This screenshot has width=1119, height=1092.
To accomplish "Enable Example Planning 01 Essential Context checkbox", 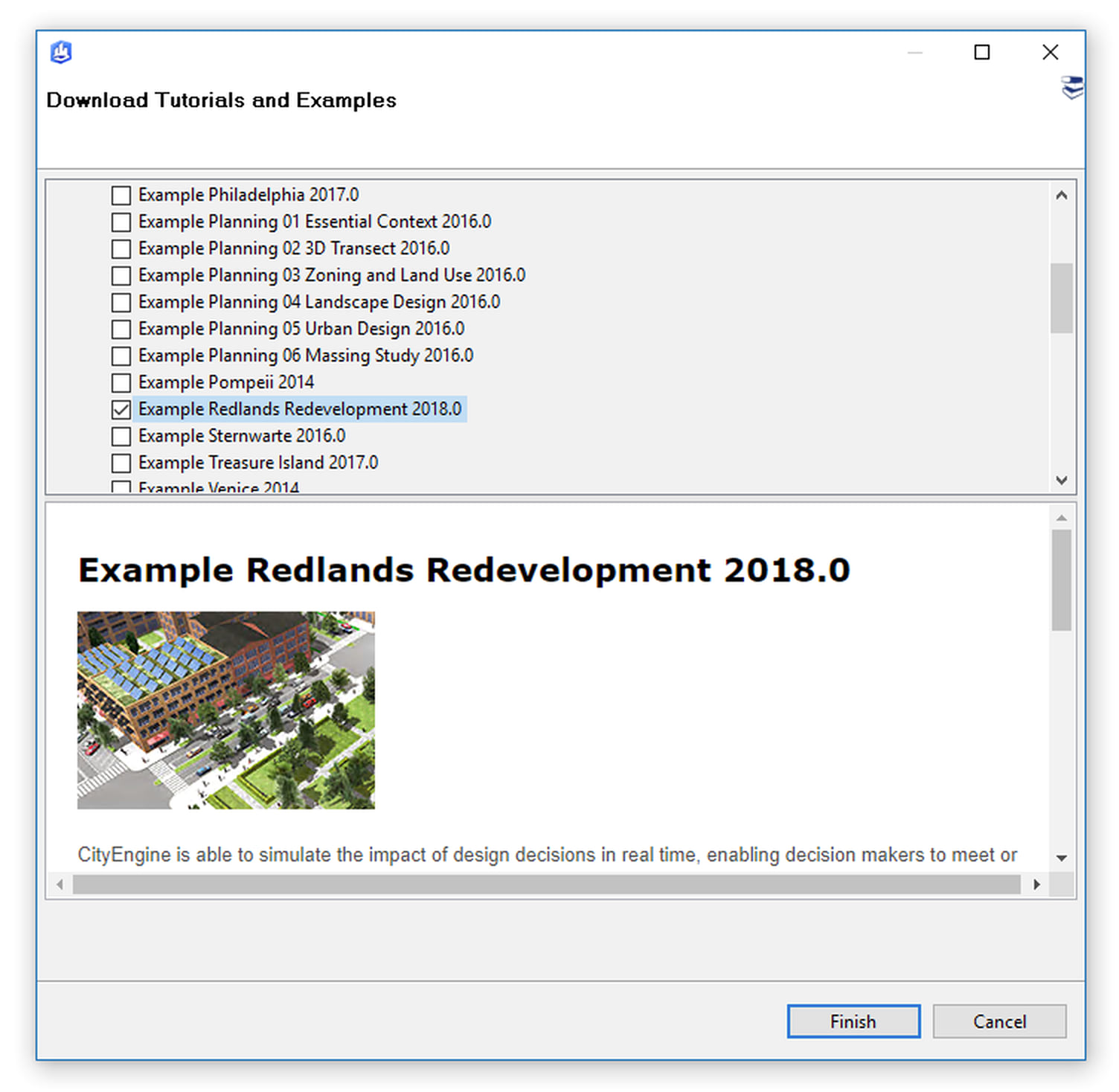I will [121, 222].
